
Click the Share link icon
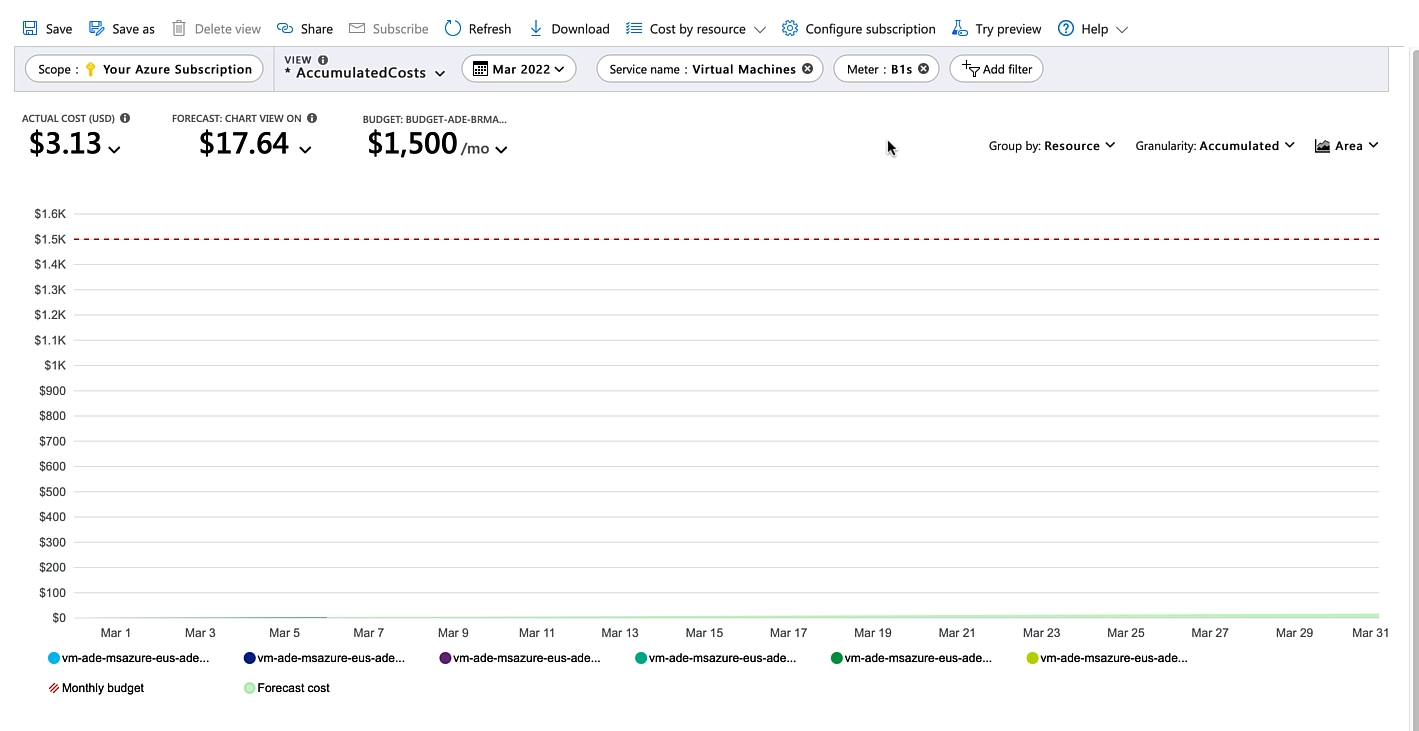click(x=285, y=29)
